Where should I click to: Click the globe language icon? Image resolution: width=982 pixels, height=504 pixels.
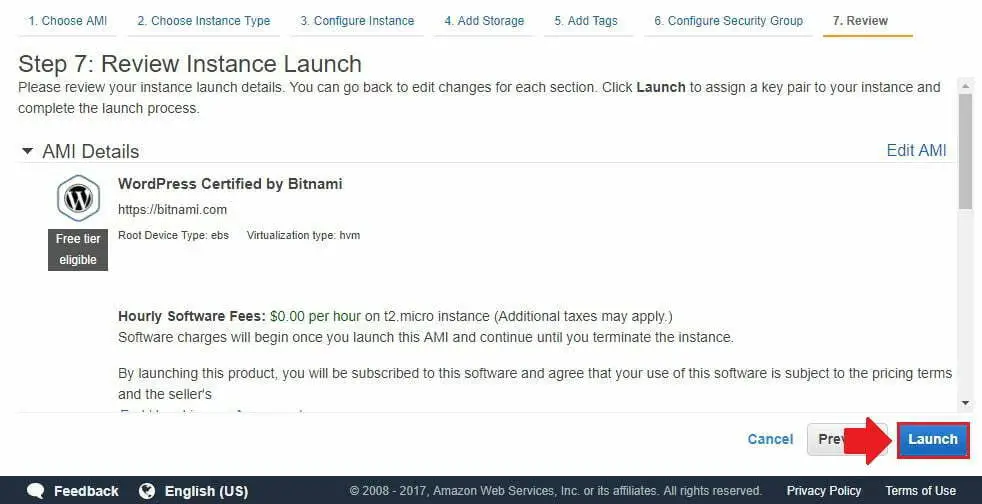tap(147, 490)
